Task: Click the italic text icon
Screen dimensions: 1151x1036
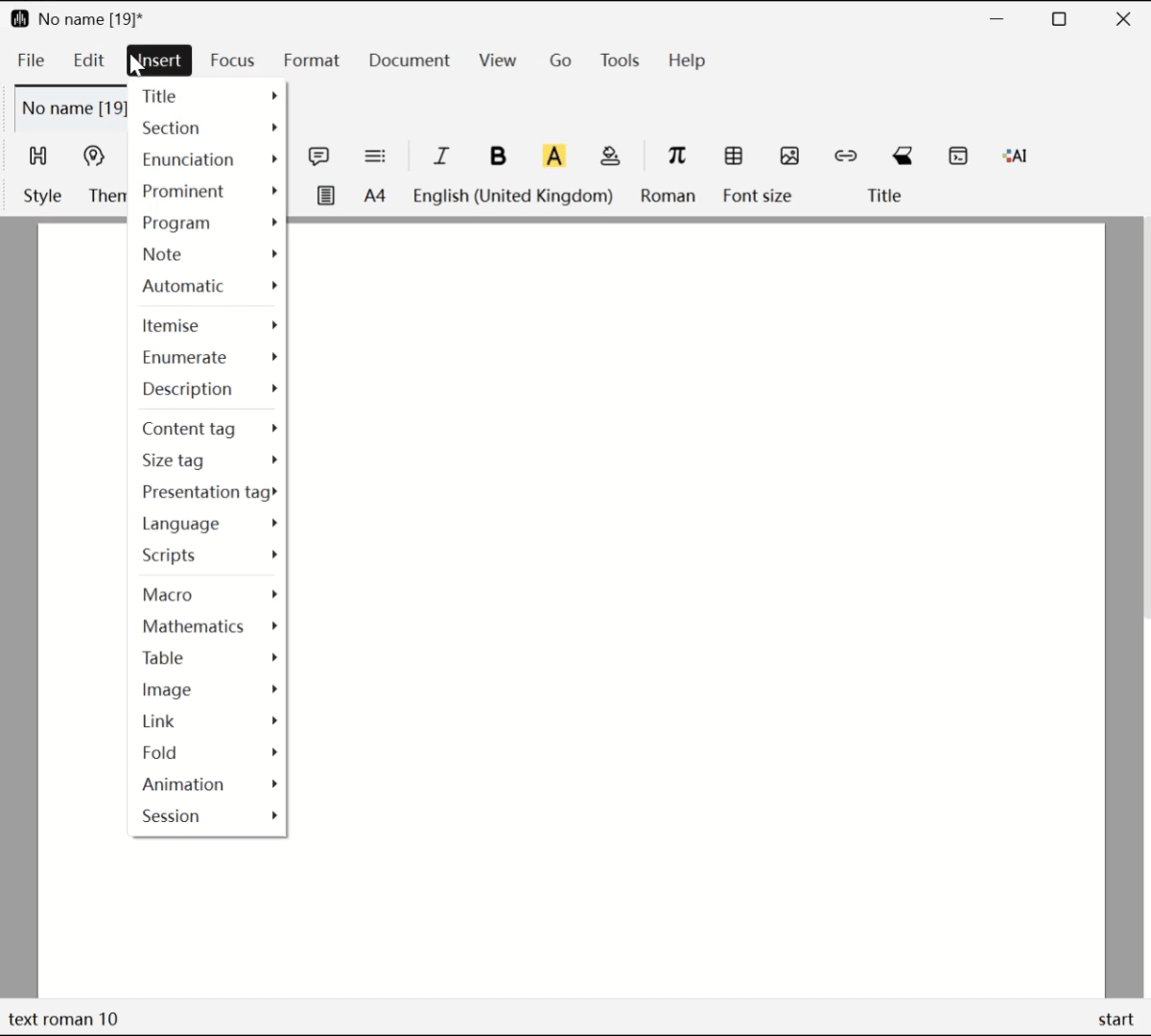Action: (441, 156)
